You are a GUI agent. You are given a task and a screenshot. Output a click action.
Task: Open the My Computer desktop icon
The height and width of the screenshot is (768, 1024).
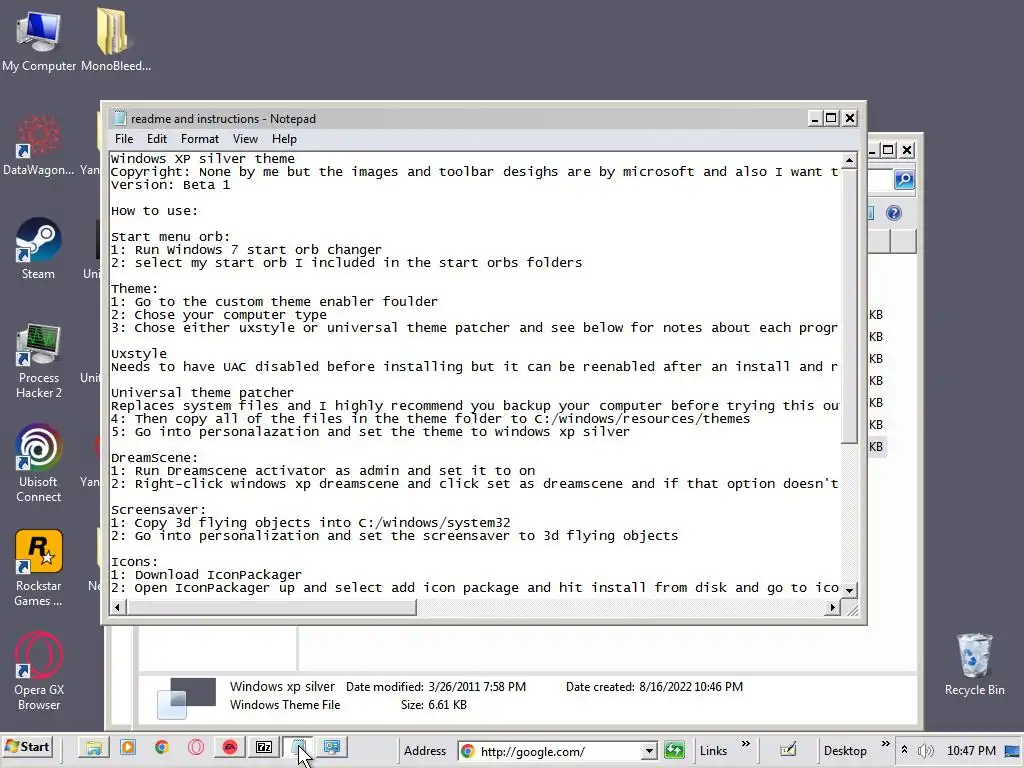coord(39,40)
